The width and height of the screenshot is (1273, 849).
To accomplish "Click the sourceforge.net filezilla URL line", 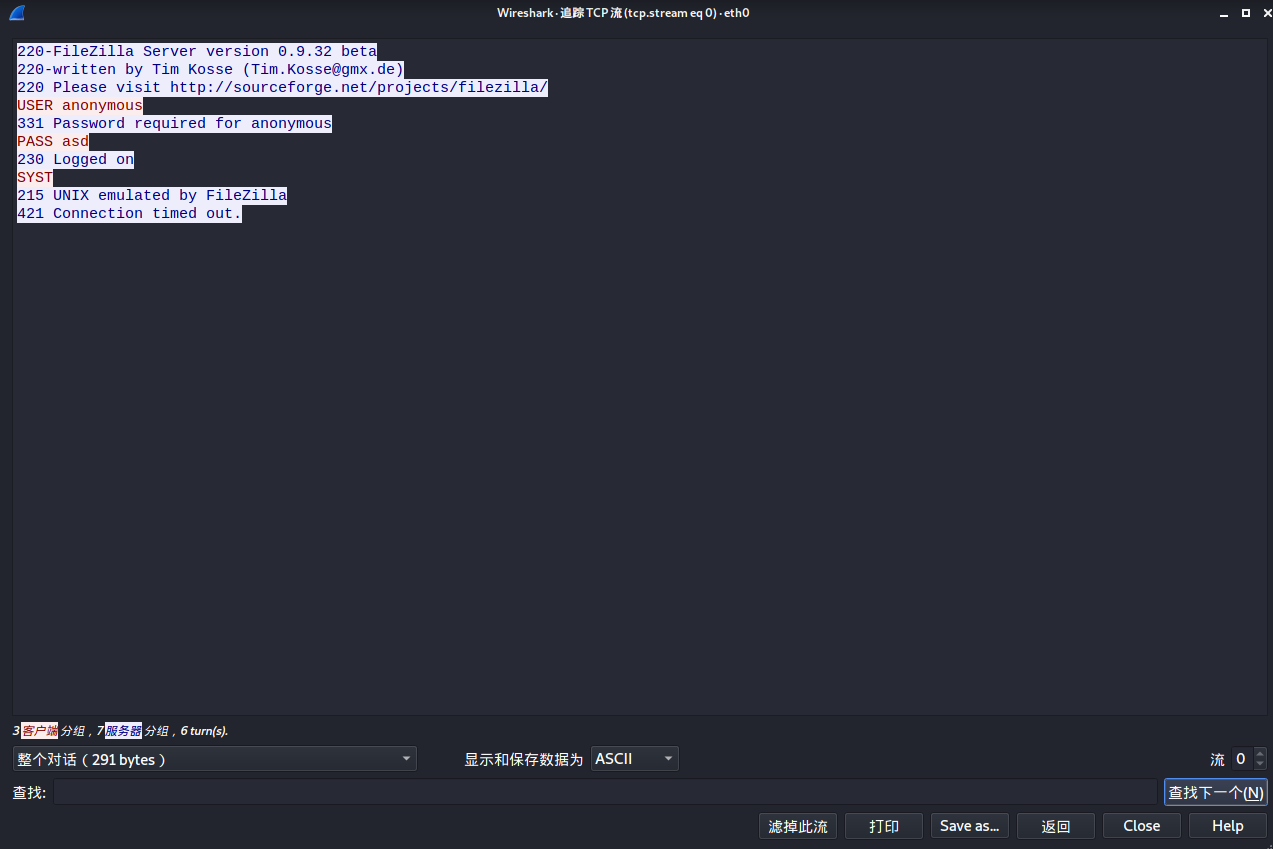I will click(x=282, y=88).
